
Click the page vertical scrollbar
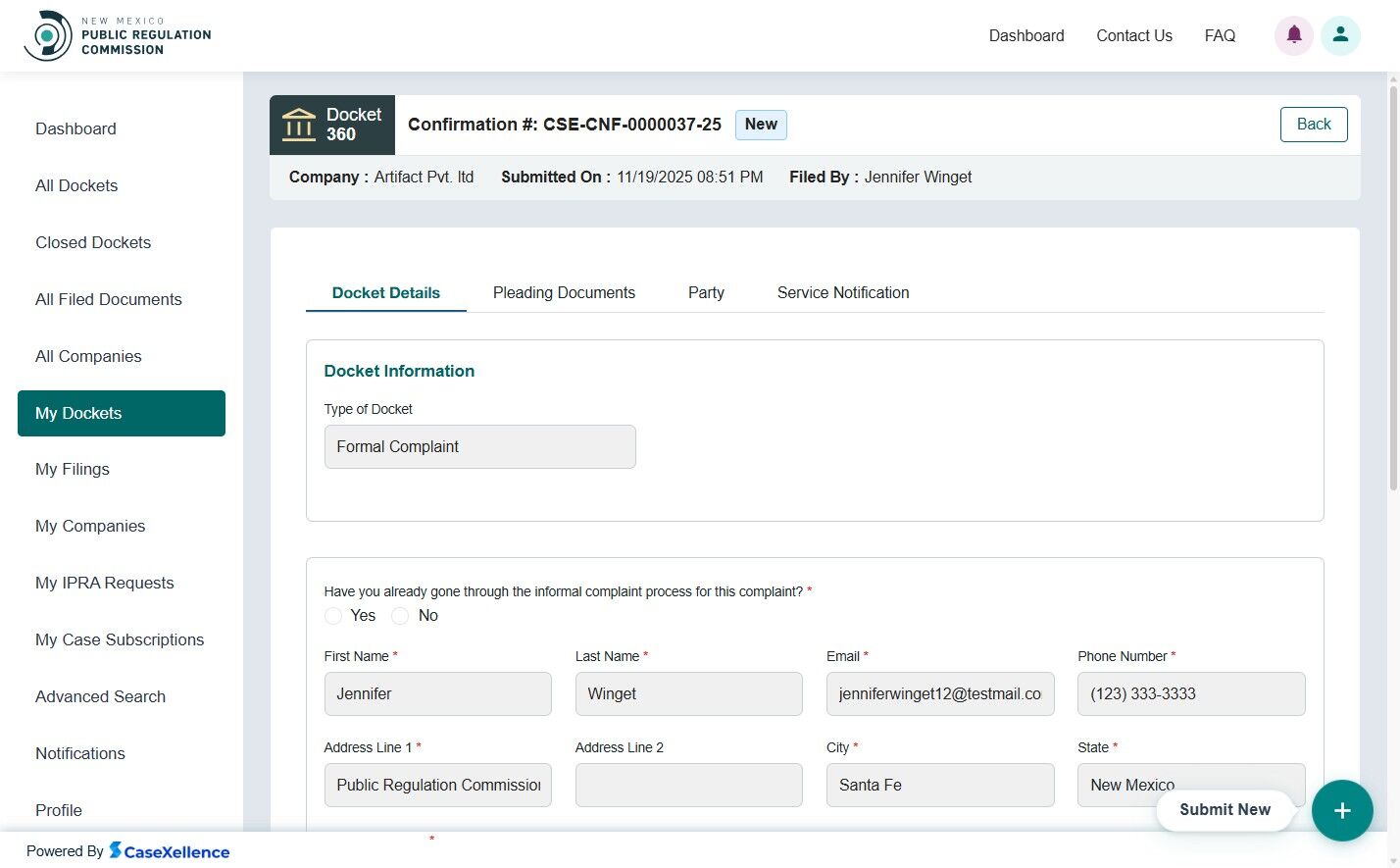click(1393, 289)
